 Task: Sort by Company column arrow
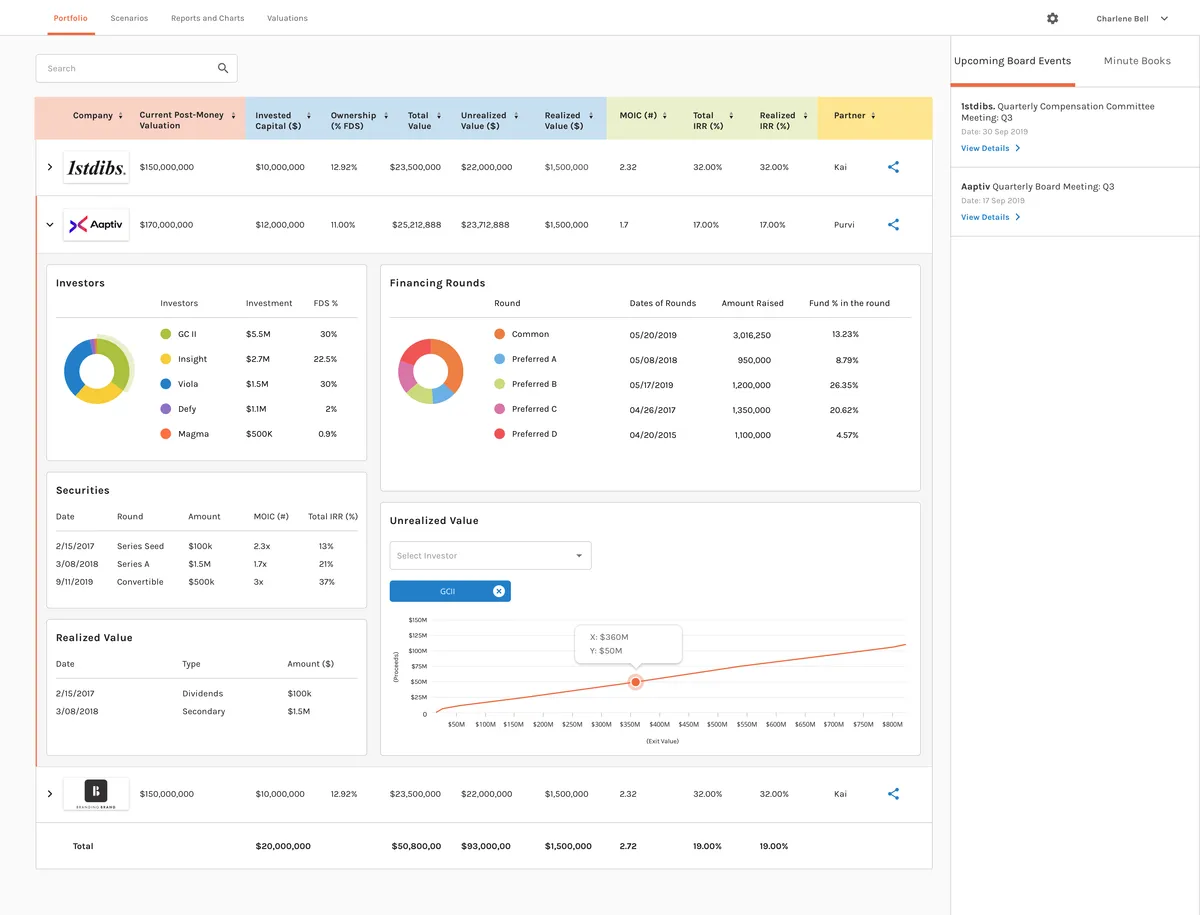pyautogui.click(x=121, y=116)
